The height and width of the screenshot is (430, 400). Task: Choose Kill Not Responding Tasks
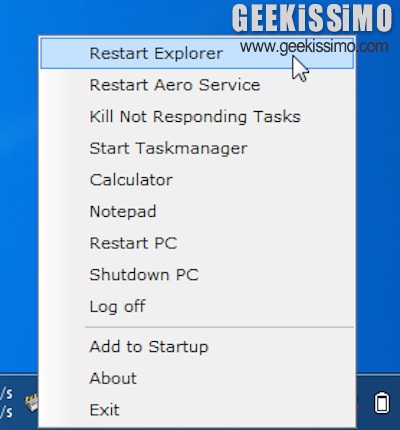[197, 117]
